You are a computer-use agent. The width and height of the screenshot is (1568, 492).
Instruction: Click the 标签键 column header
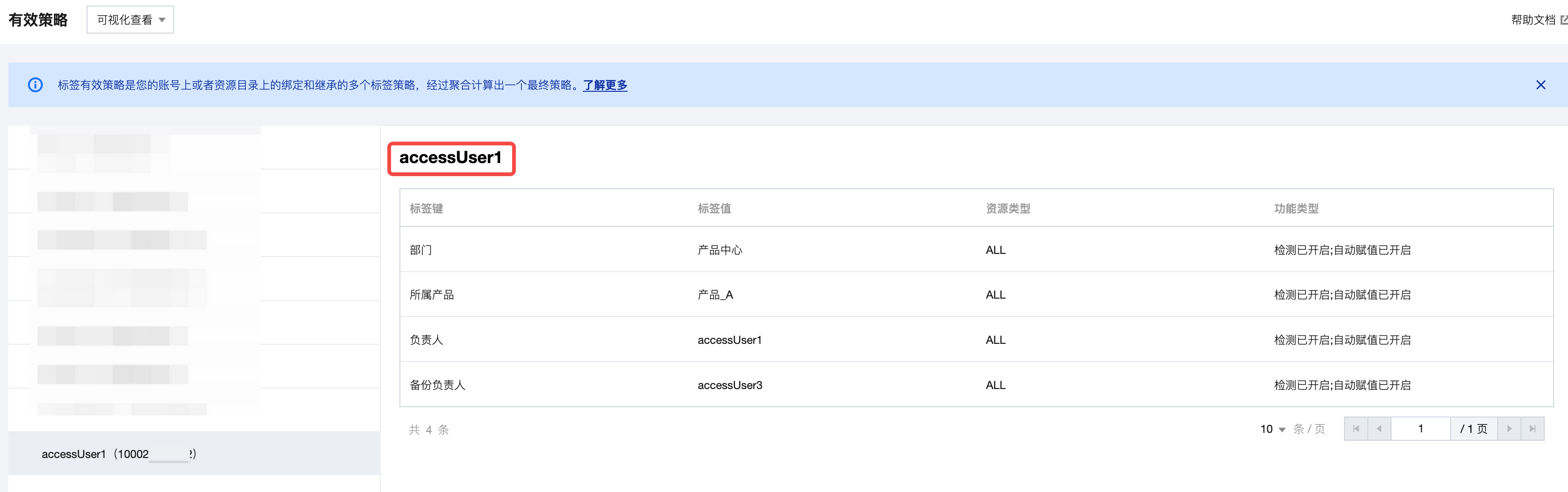426,208
